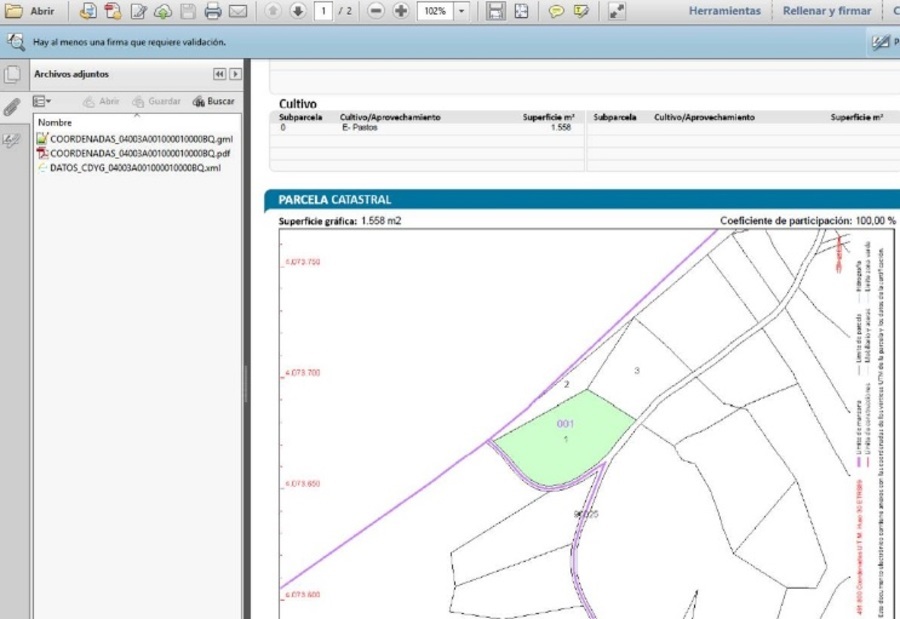The height and width of the screenshot is (619, 900).
Task: Collapse the Archivos adjuntos panel
Action: [x=220, y=74]
